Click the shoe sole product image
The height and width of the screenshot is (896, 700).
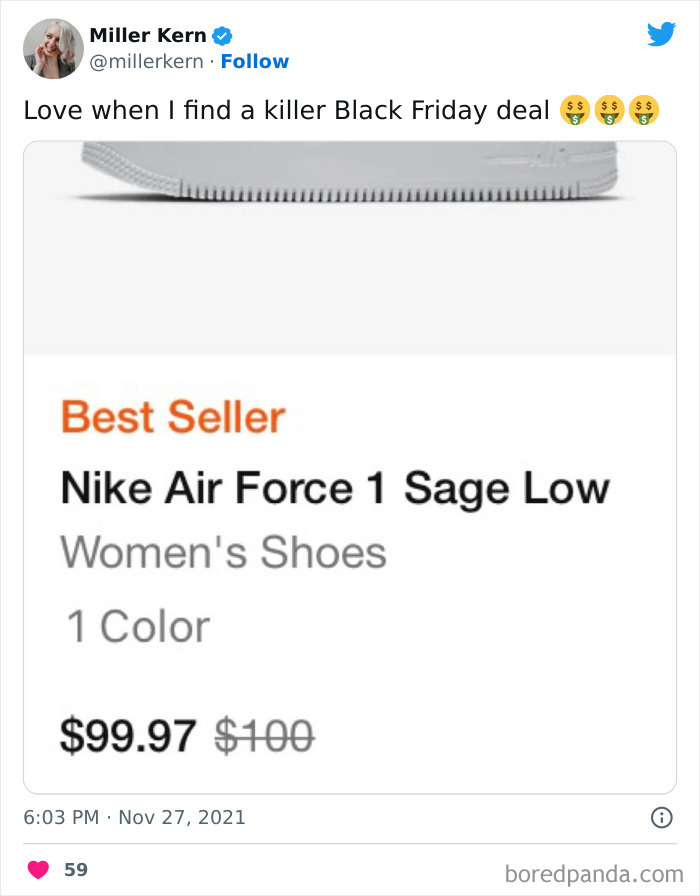(x=349, y=175)
